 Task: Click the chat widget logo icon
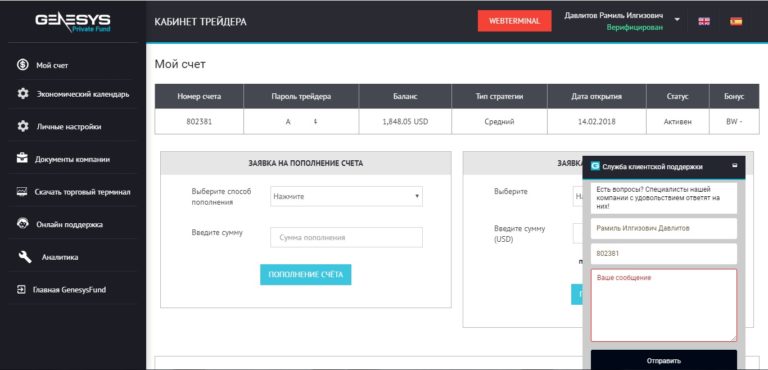tap(595, 167)
